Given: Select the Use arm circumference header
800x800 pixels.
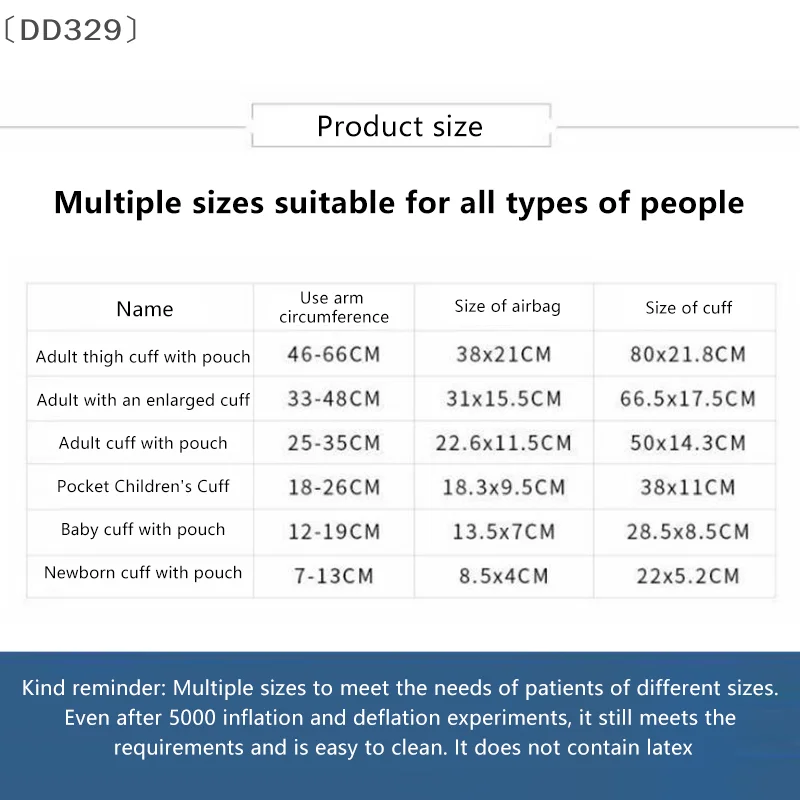Looking at the screenshot, I should (x=334, y=308).
